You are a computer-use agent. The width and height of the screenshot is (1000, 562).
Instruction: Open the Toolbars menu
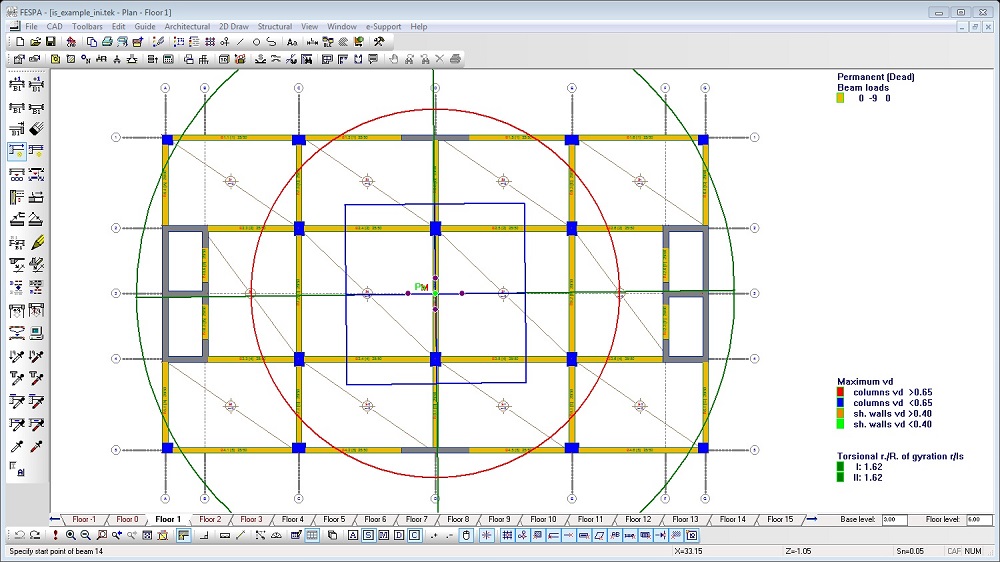[x=87, y=27]
